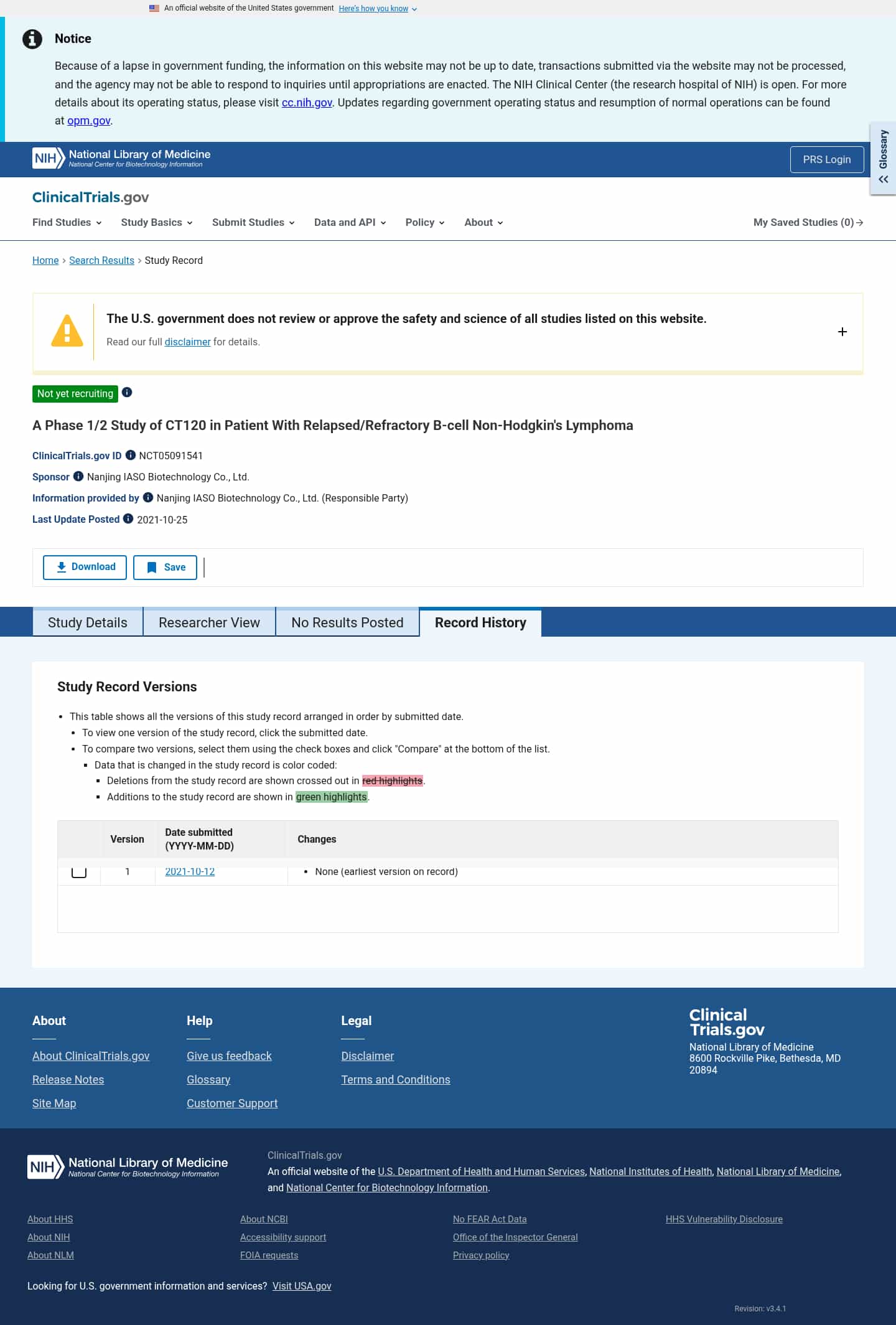This screenshot has width=896, height=1325.
Task: Open the No FEAR Act Data link
Action: click(x=490, y=1219)
